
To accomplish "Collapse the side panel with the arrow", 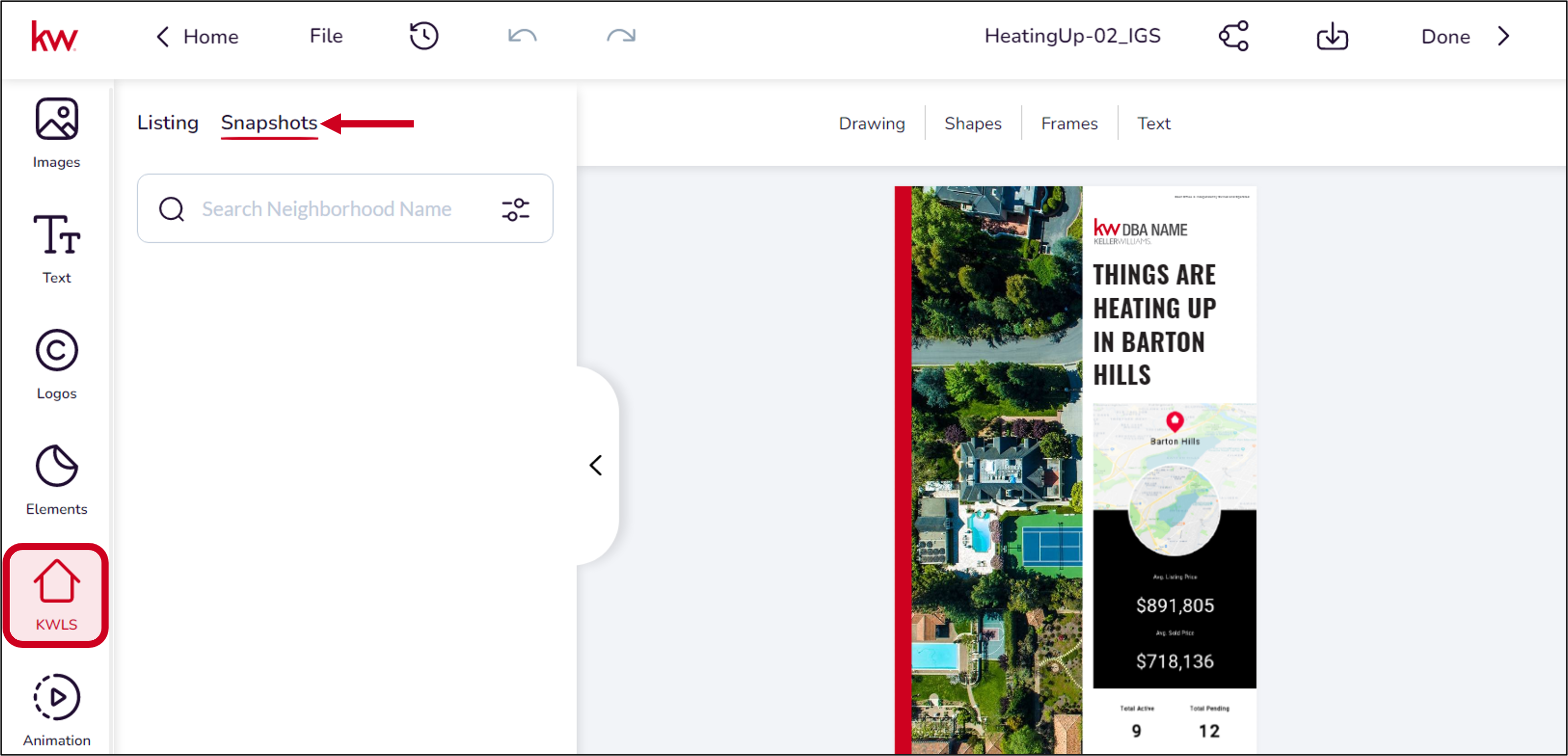I will [x=595, y=465].
